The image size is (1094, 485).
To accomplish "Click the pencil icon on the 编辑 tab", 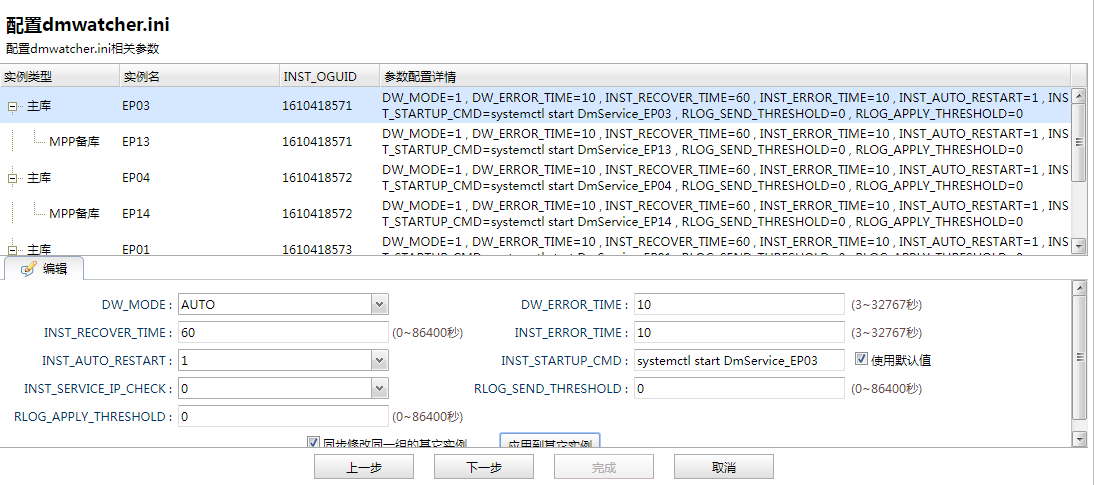I will (x=29, y=269).
